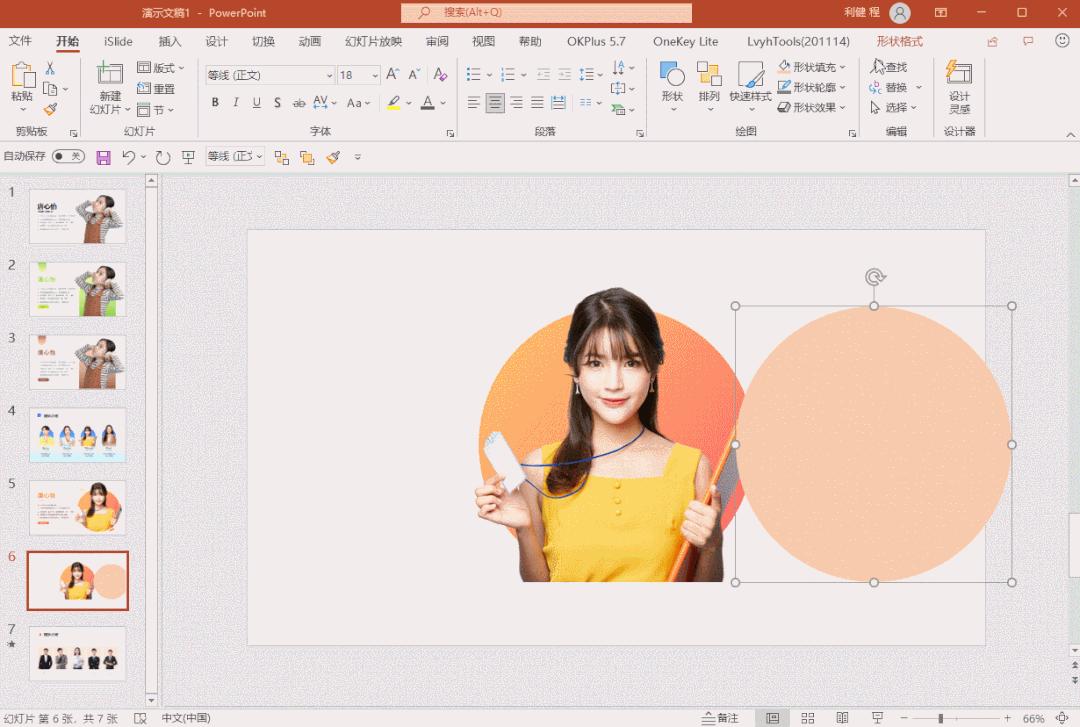Open the font size dropdown
Viewport: 1080px width, 727px height.
tap(374, 75)
